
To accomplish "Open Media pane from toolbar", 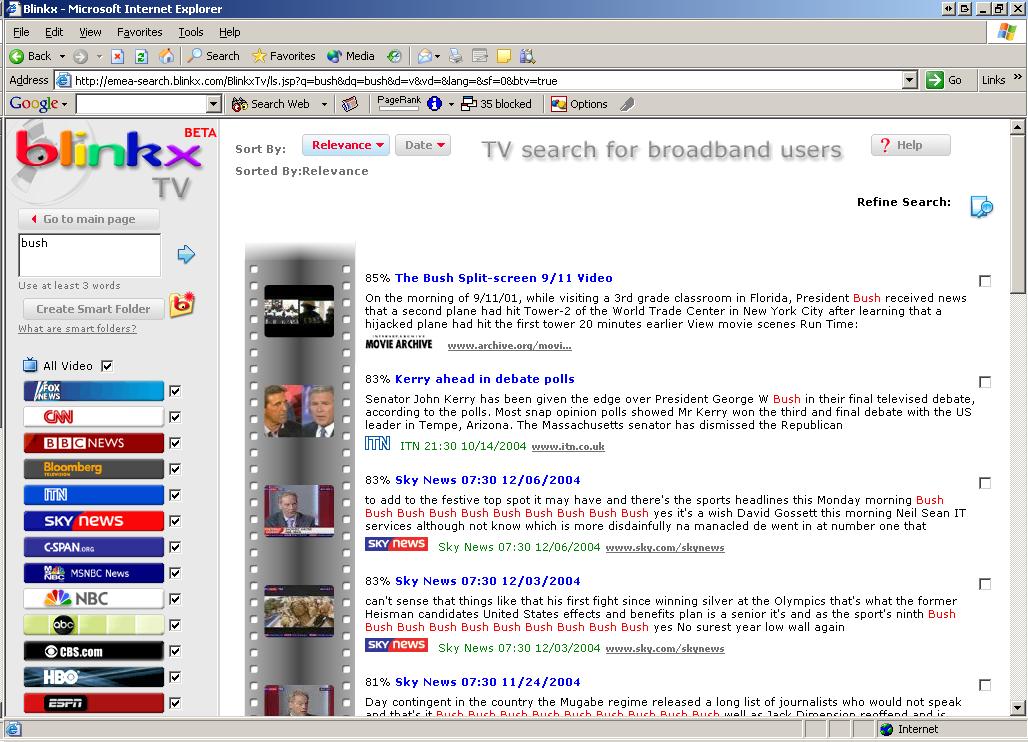I will click(x=351, y=56).
